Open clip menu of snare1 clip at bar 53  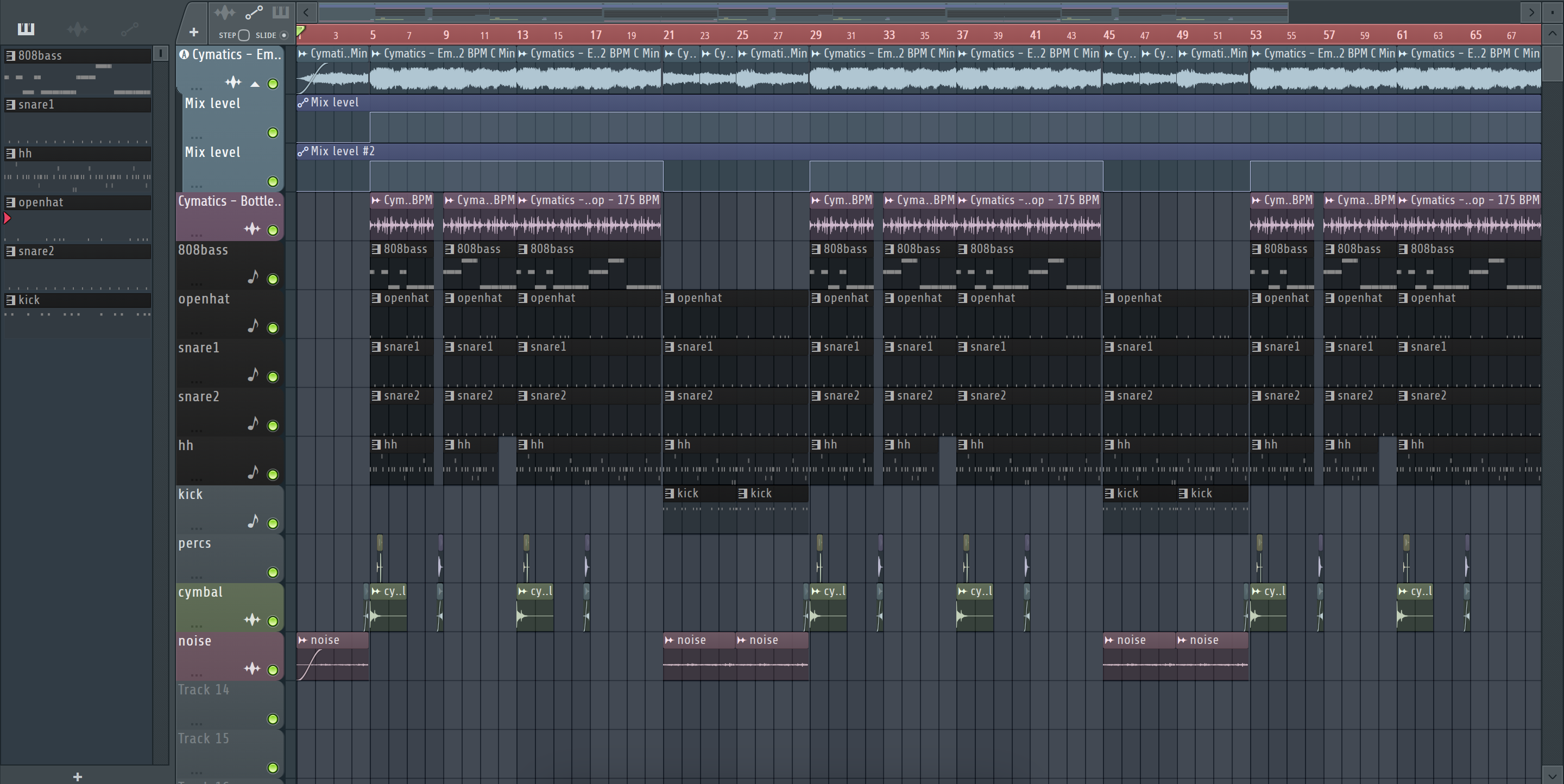[x=1256, y=346]
